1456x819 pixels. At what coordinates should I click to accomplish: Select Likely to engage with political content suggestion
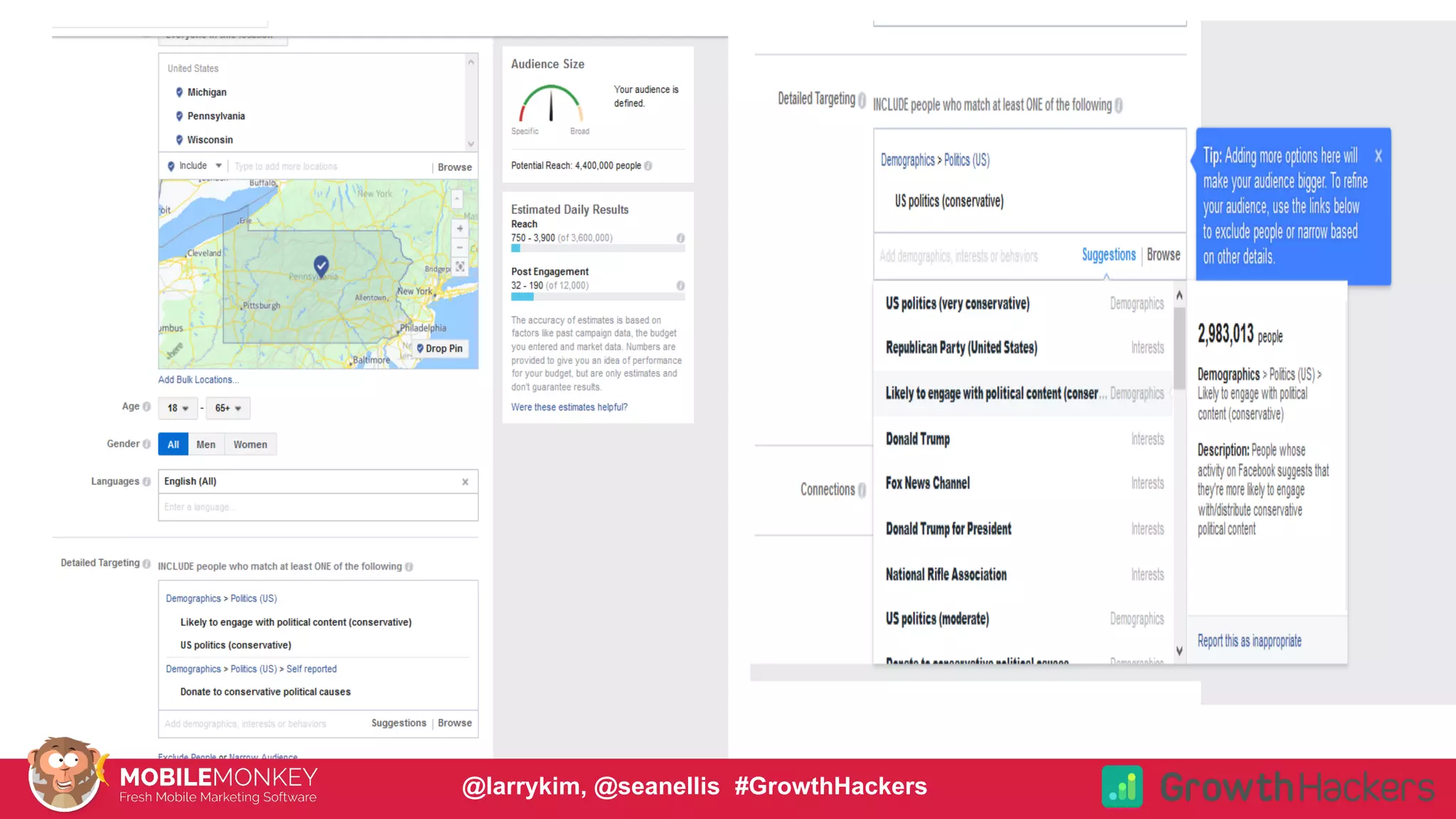coord(1024,393)
